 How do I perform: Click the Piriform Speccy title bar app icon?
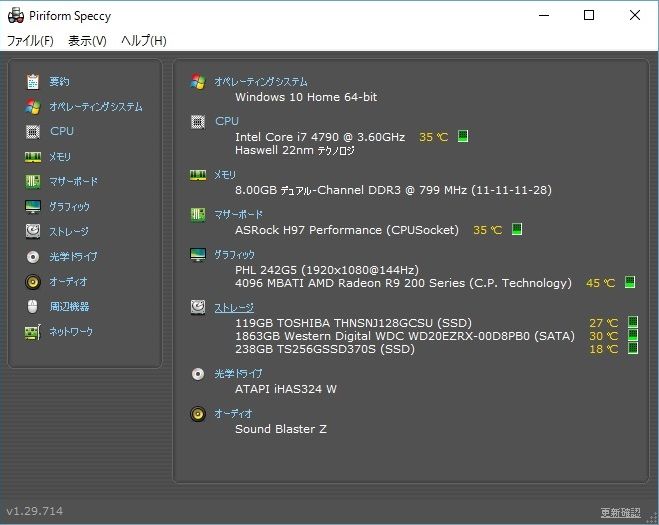point(16,16)
